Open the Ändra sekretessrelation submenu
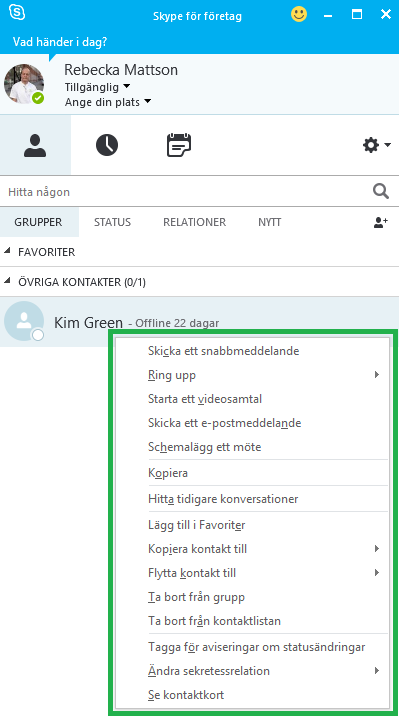 [252, 671]
